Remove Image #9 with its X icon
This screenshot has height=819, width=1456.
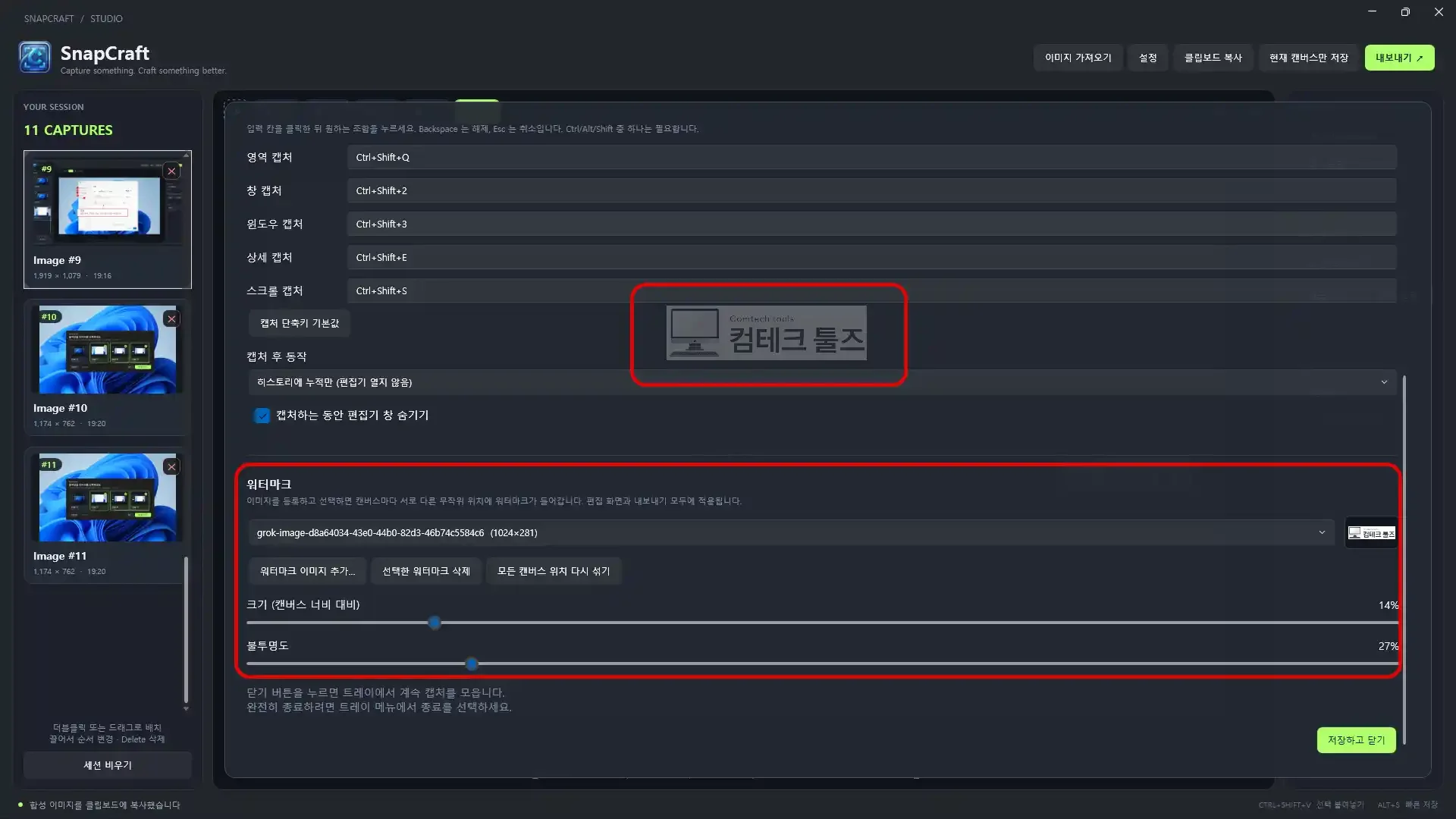pyautogui.click(x=172, y=171)
